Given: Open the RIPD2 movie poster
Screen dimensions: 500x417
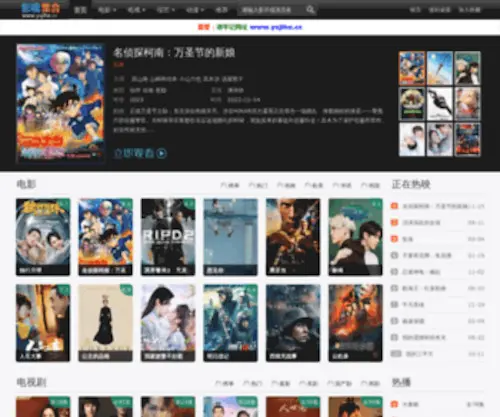Looking at the screenshot, I should 168,237.
